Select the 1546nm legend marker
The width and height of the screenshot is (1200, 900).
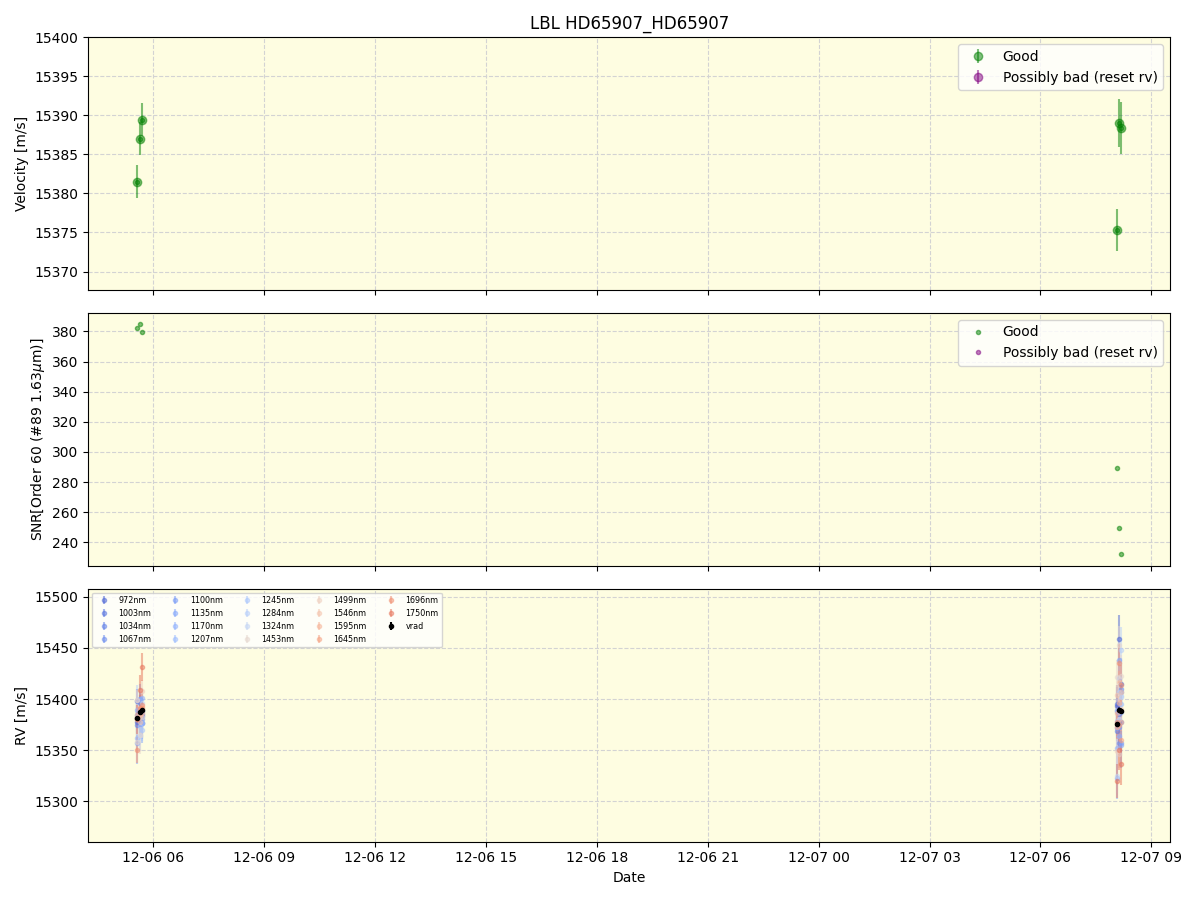point(319,613)
